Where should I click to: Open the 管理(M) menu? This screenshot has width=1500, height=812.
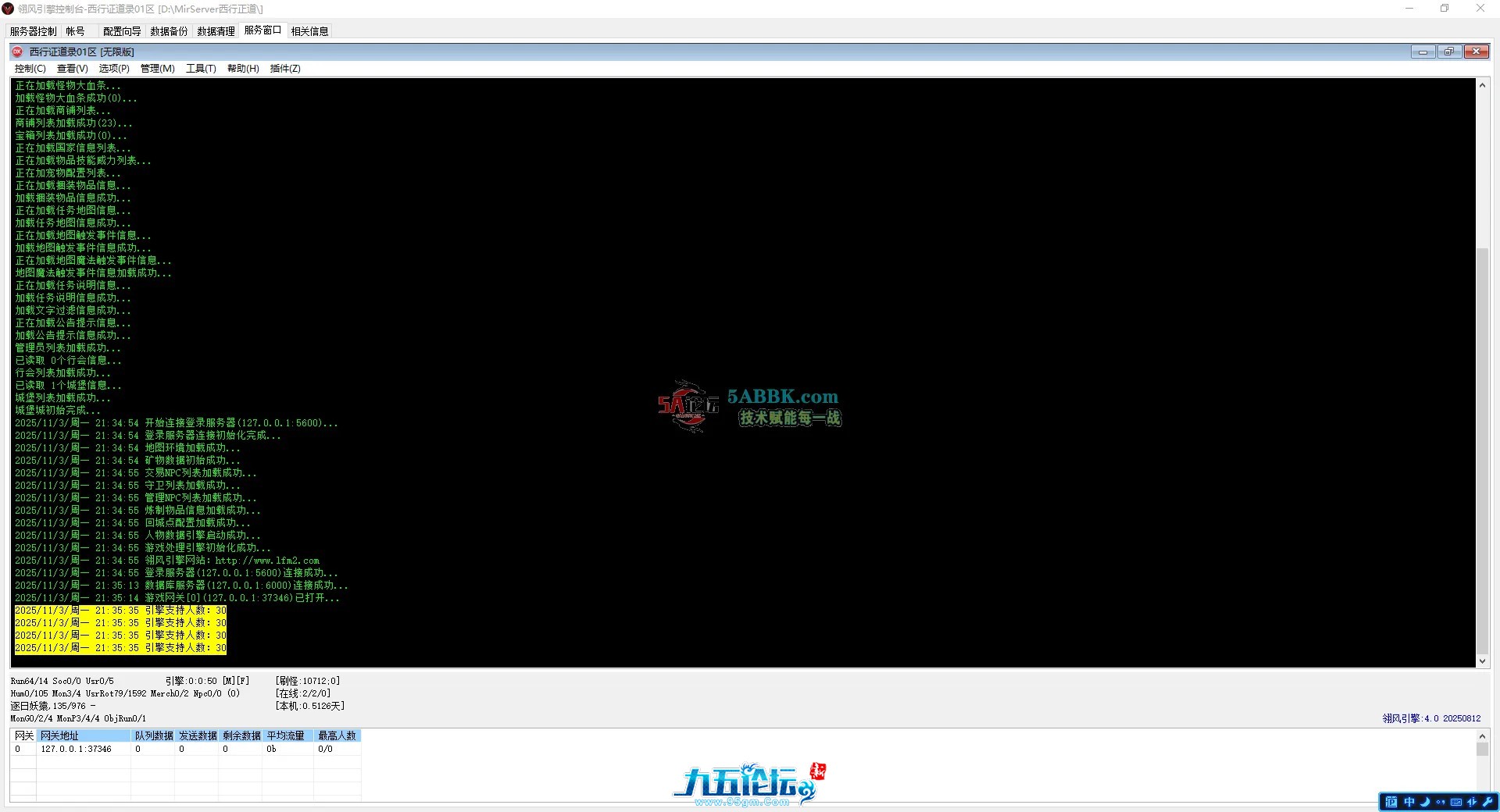click(157, 69)
